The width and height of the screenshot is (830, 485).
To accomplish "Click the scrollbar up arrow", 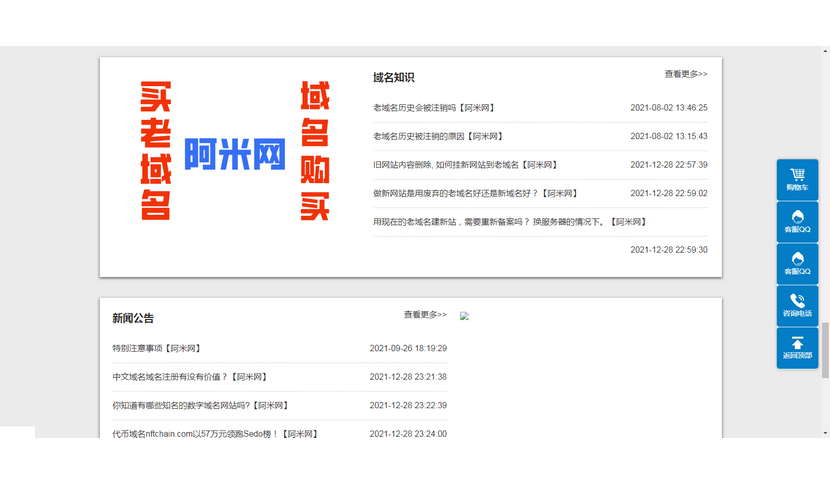I will point(825,51).
